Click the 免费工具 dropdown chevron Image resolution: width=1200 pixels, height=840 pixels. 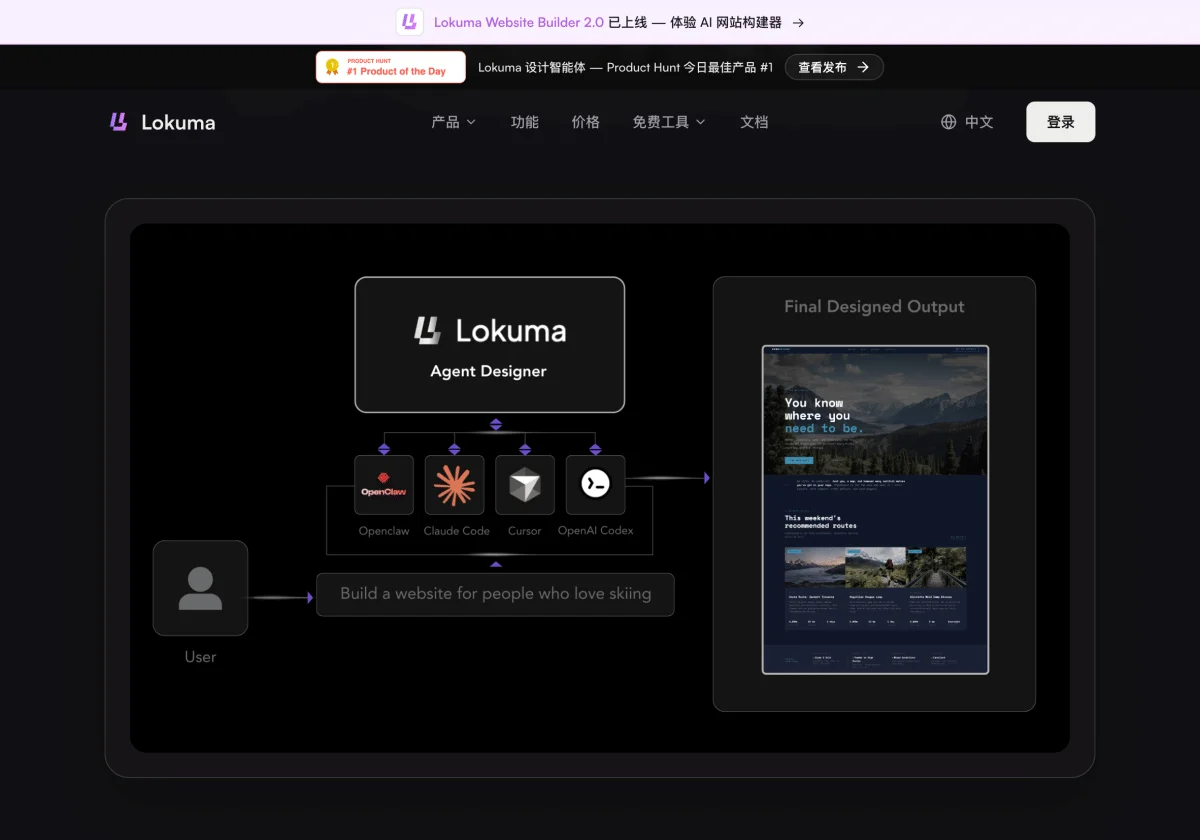(701, 122)
